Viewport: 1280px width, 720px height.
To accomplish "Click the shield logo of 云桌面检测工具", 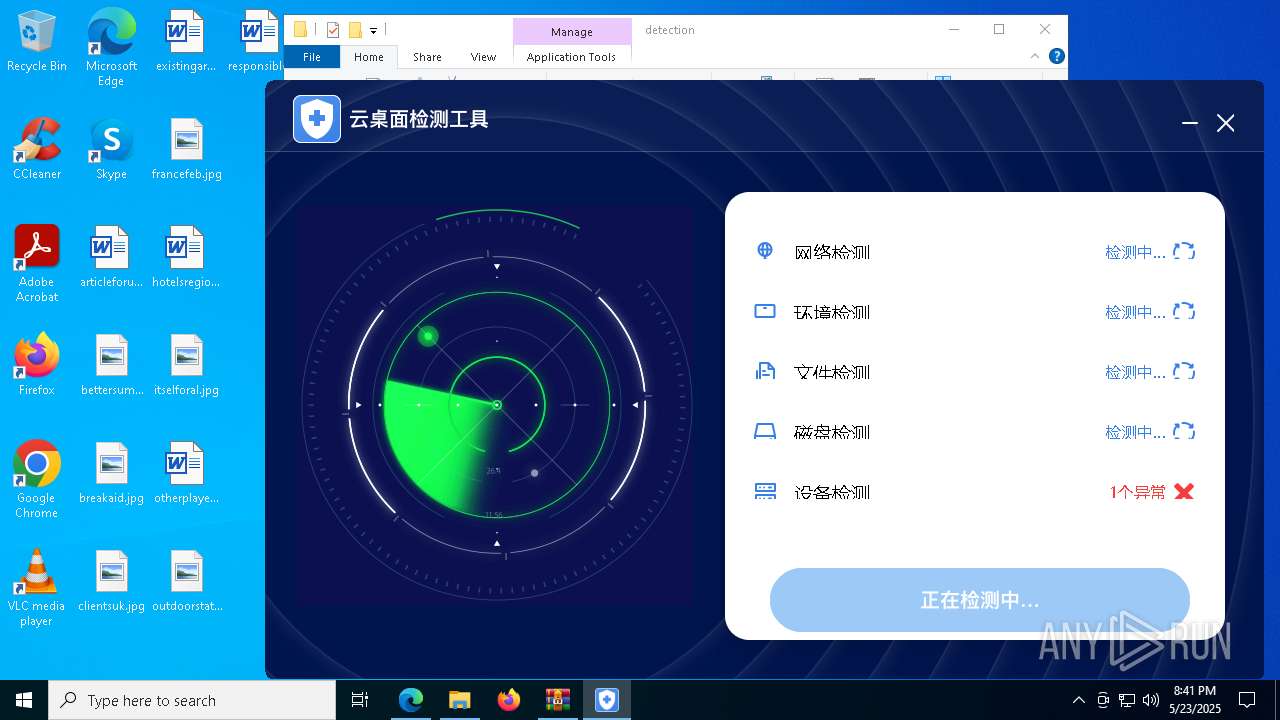I will point(317,119).
